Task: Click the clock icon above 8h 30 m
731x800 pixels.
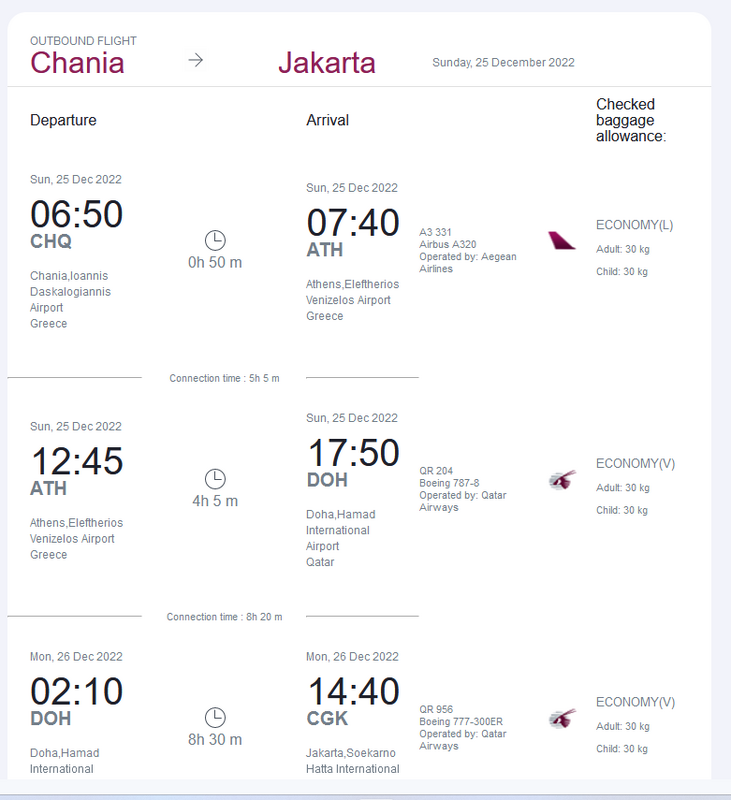Action: coord(215,717)
